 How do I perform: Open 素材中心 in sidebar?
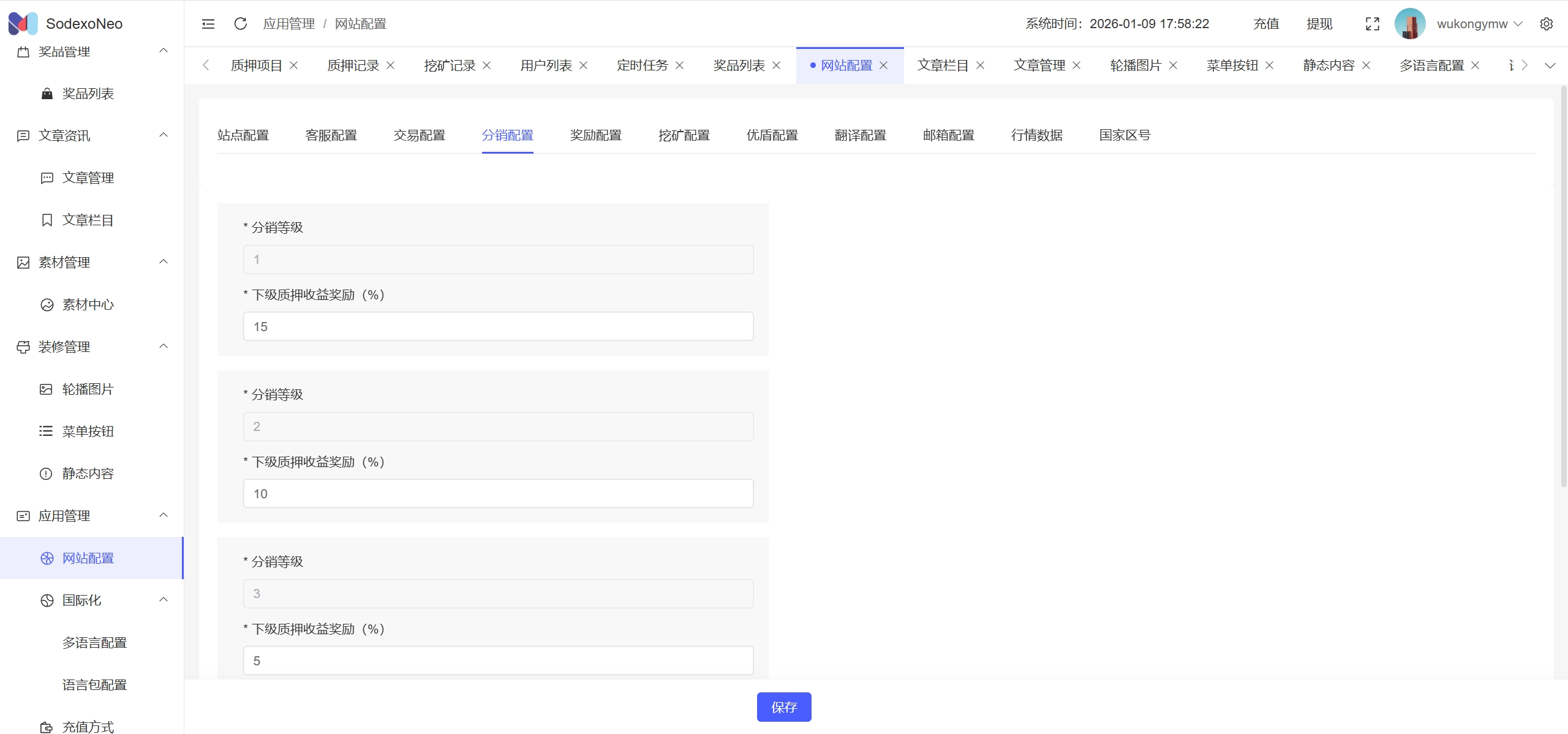pos(88,305)
